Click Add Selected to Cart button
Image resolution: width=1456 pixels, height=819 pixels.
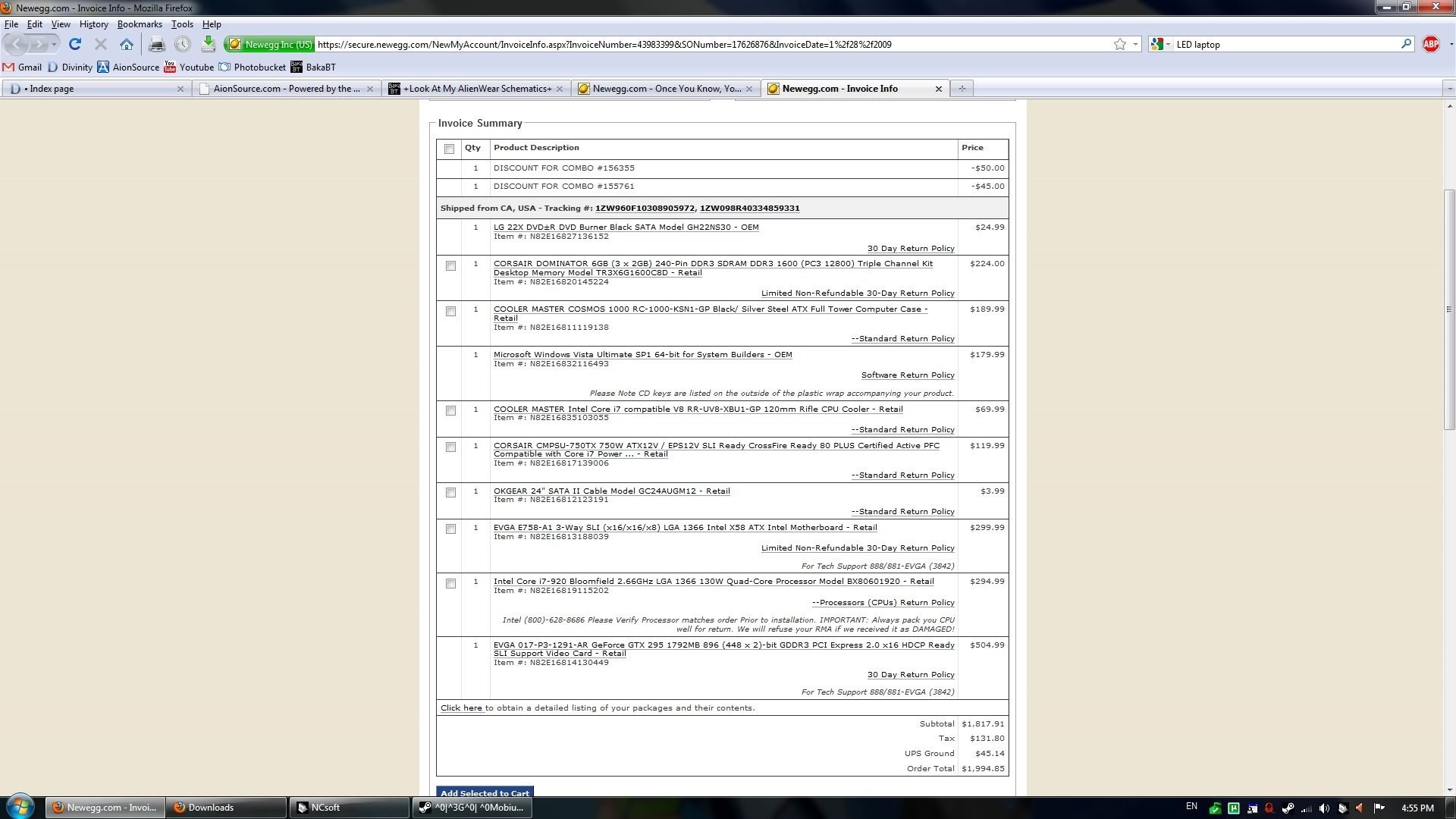(x=485, y=793)
